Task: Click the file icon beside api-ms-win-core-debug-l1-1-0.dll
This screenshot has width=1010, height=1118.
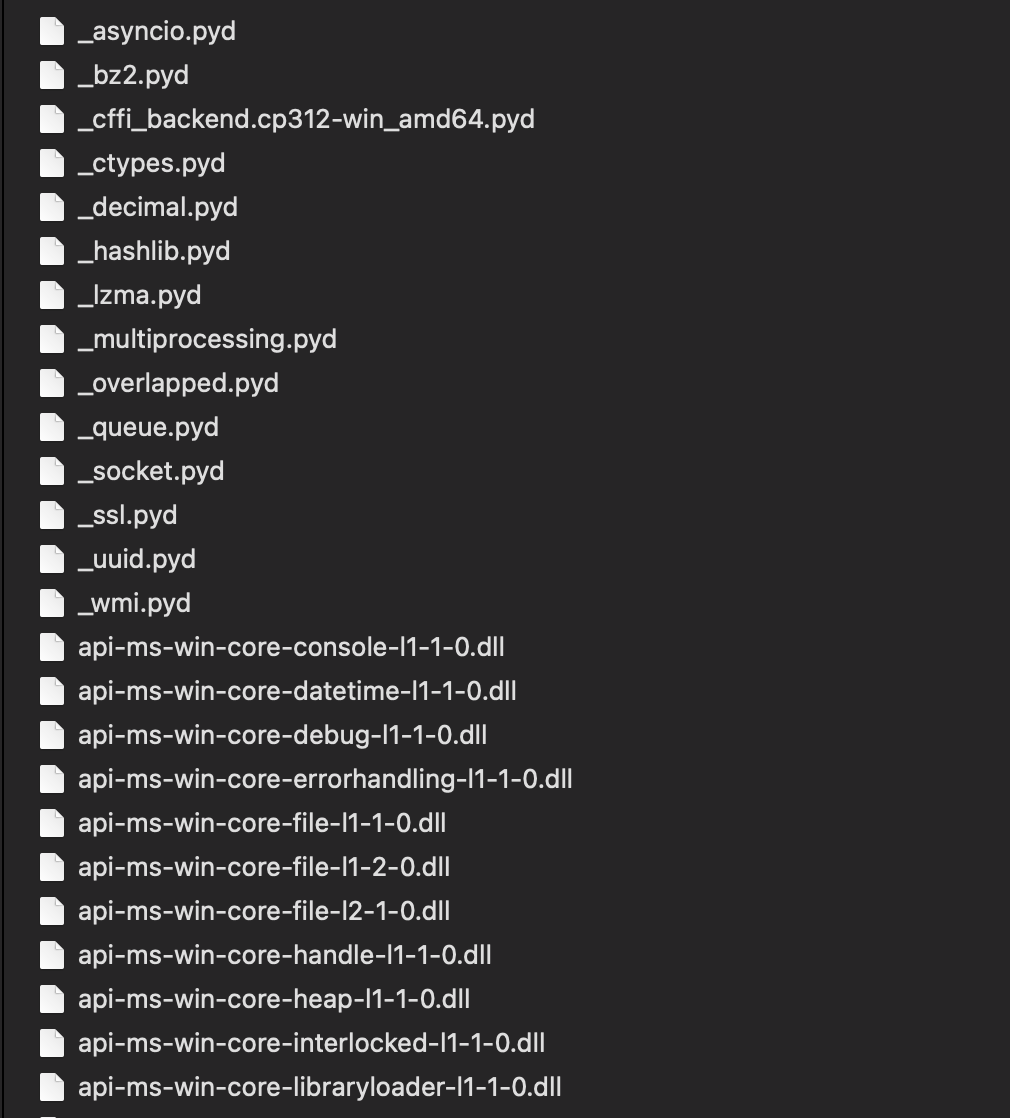Action: pos(52,735)
